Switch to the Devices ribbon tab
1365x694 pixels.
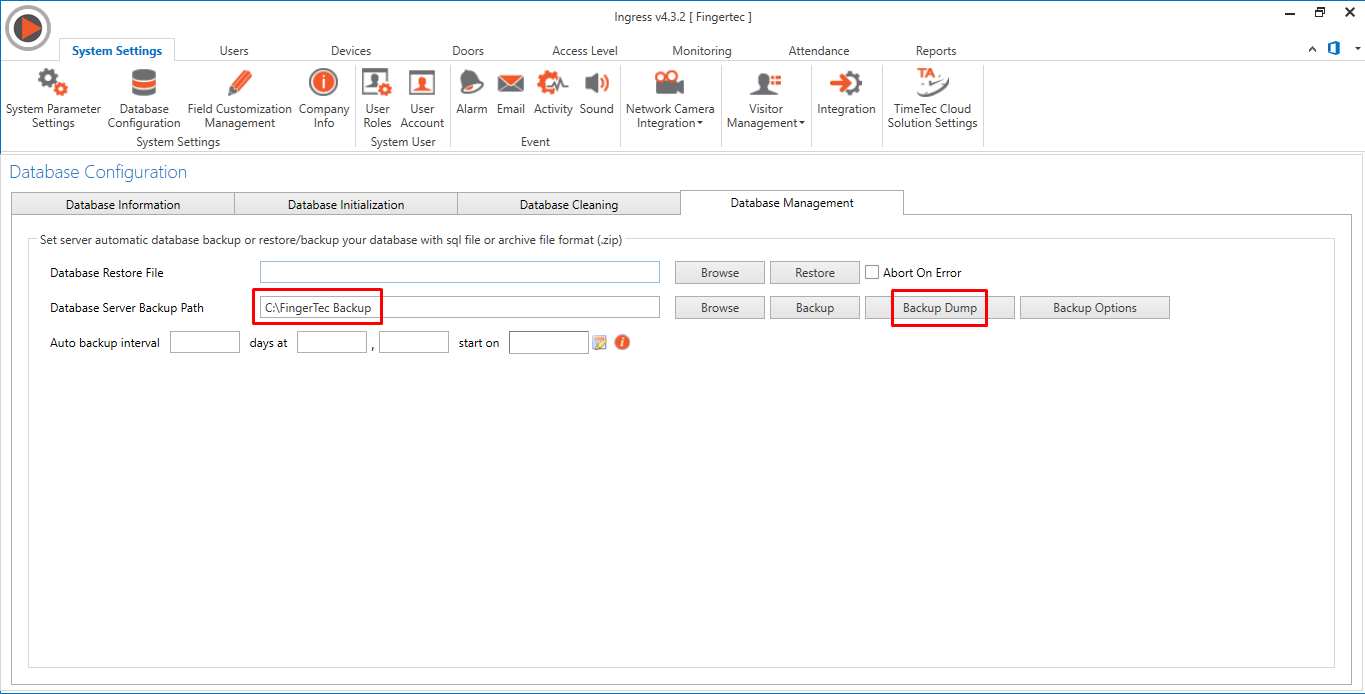tap(351, 51)
